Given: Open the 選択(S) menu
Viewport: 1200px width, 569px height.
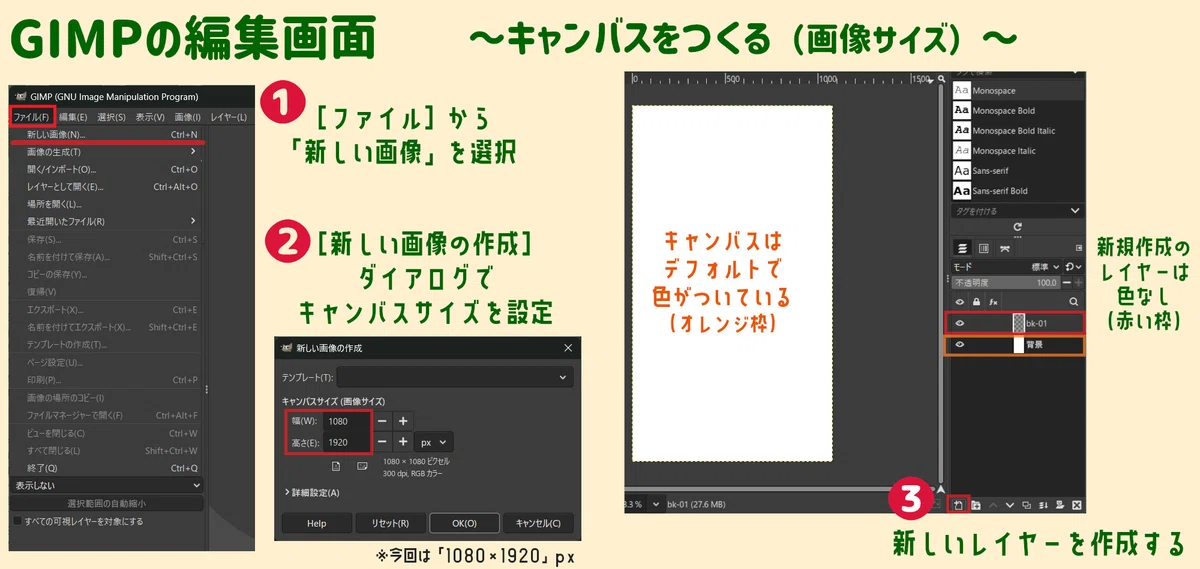Looking at the screenshot, I should 111,117.
